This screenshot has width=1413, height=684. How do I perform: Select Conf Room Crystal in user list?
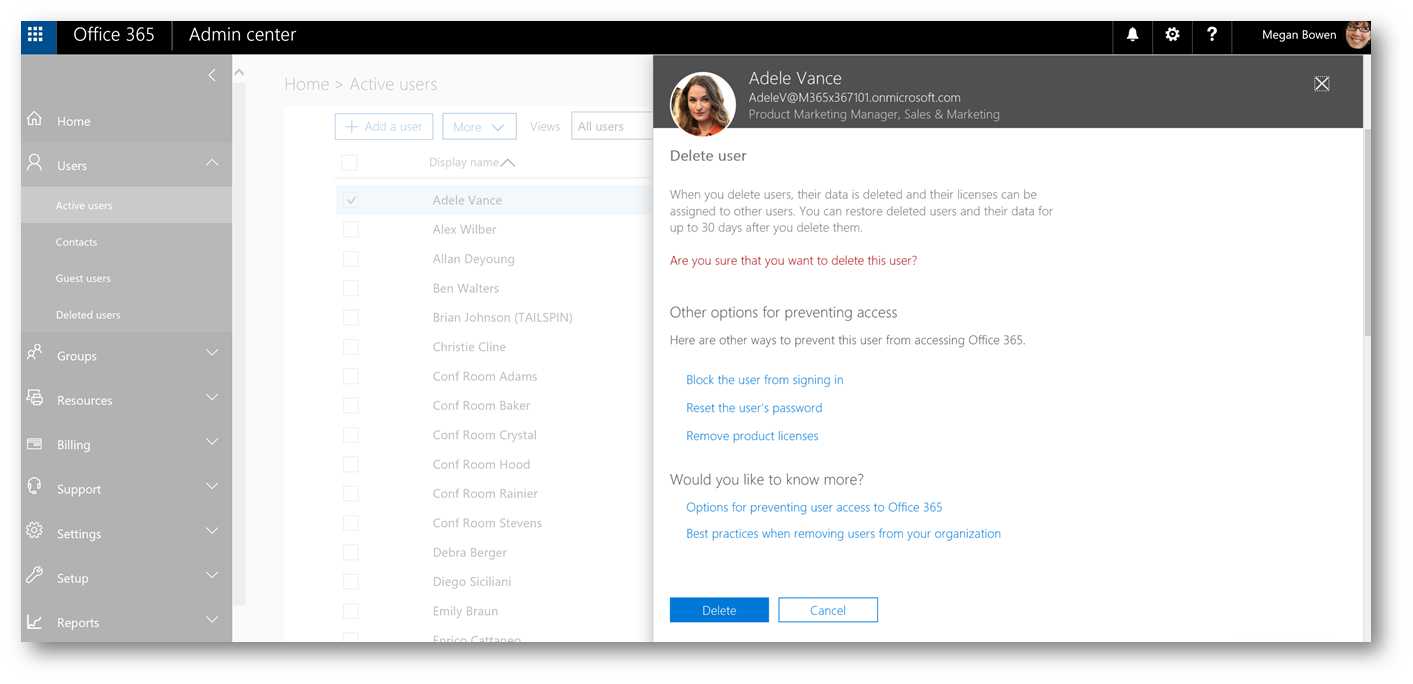(x=484, y=435)
